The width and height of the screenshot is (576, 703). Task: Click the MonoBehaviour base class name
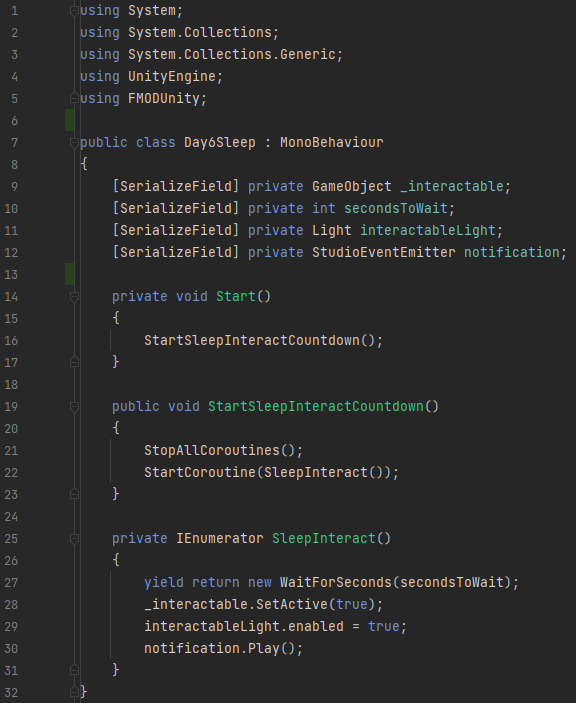pyautogui.click(x=332, y=143)
